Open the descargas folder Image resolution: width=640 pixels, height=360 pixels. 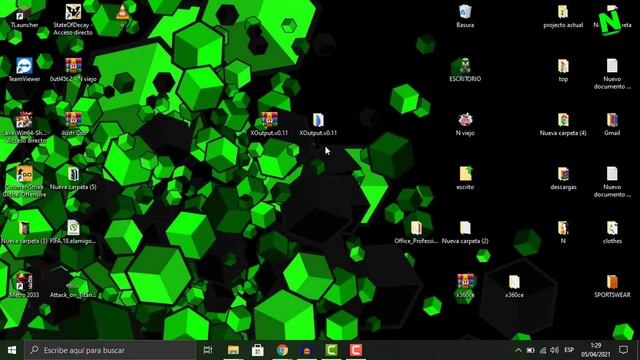click(x=563, y=174)
